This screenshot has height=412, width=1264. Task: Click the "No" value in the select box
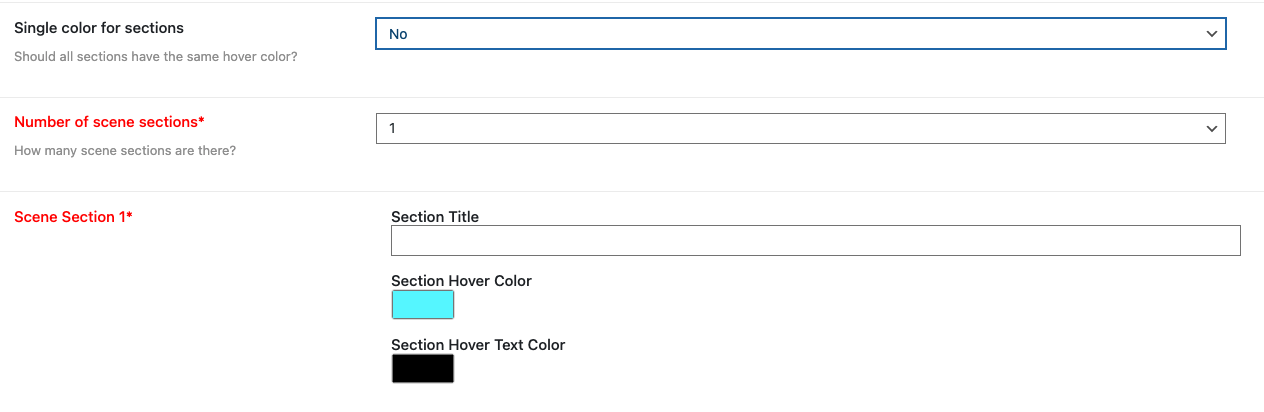pos(398,34)
